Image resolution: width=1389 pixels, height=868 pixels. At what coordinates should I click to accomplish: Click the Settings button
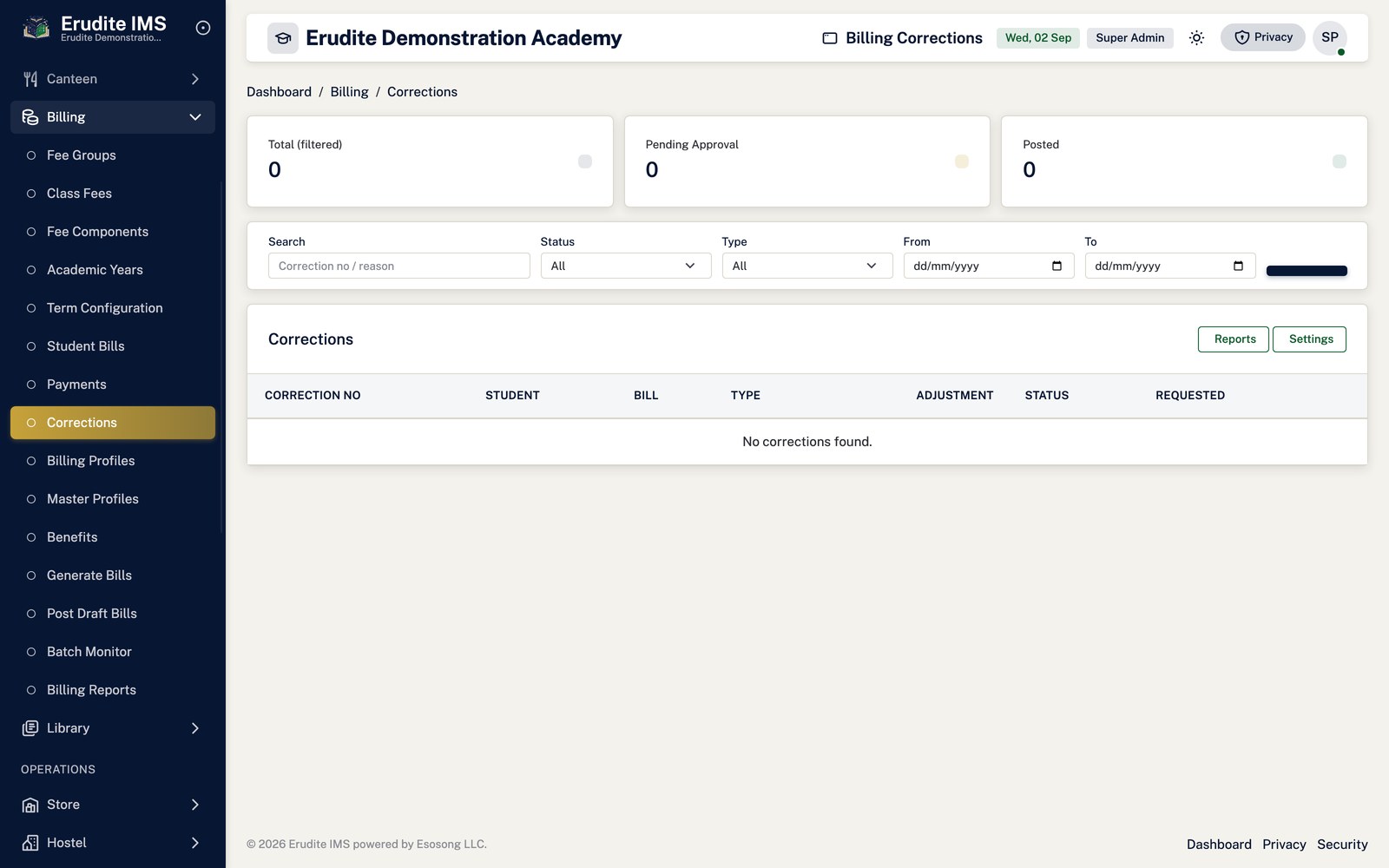coord(1309,339)
